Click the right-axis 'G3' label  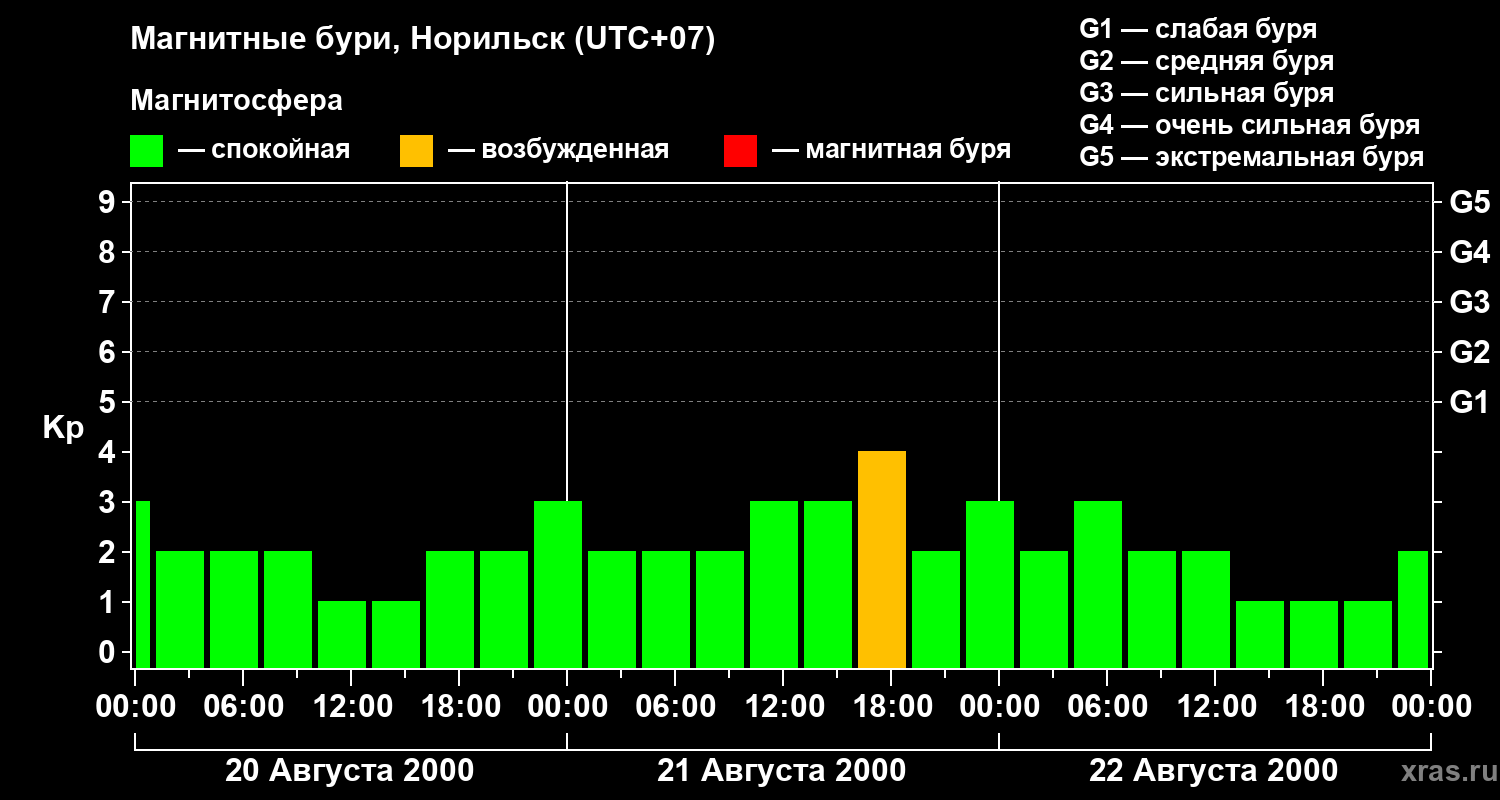[1470, 302]
